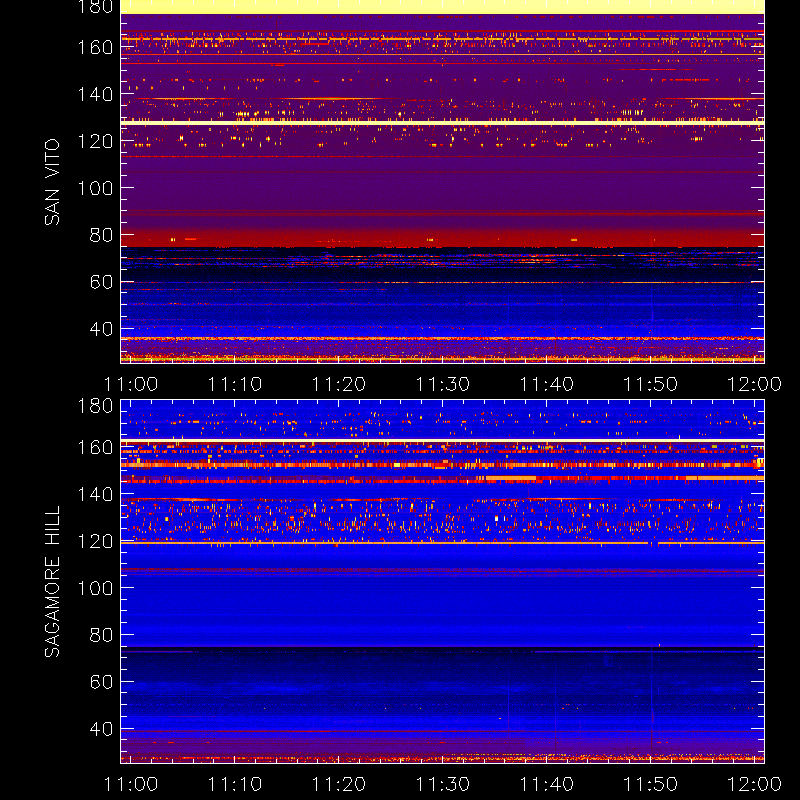
Task: Pick the 11:10 time label under San Vito plot
Action: point(235,384)
